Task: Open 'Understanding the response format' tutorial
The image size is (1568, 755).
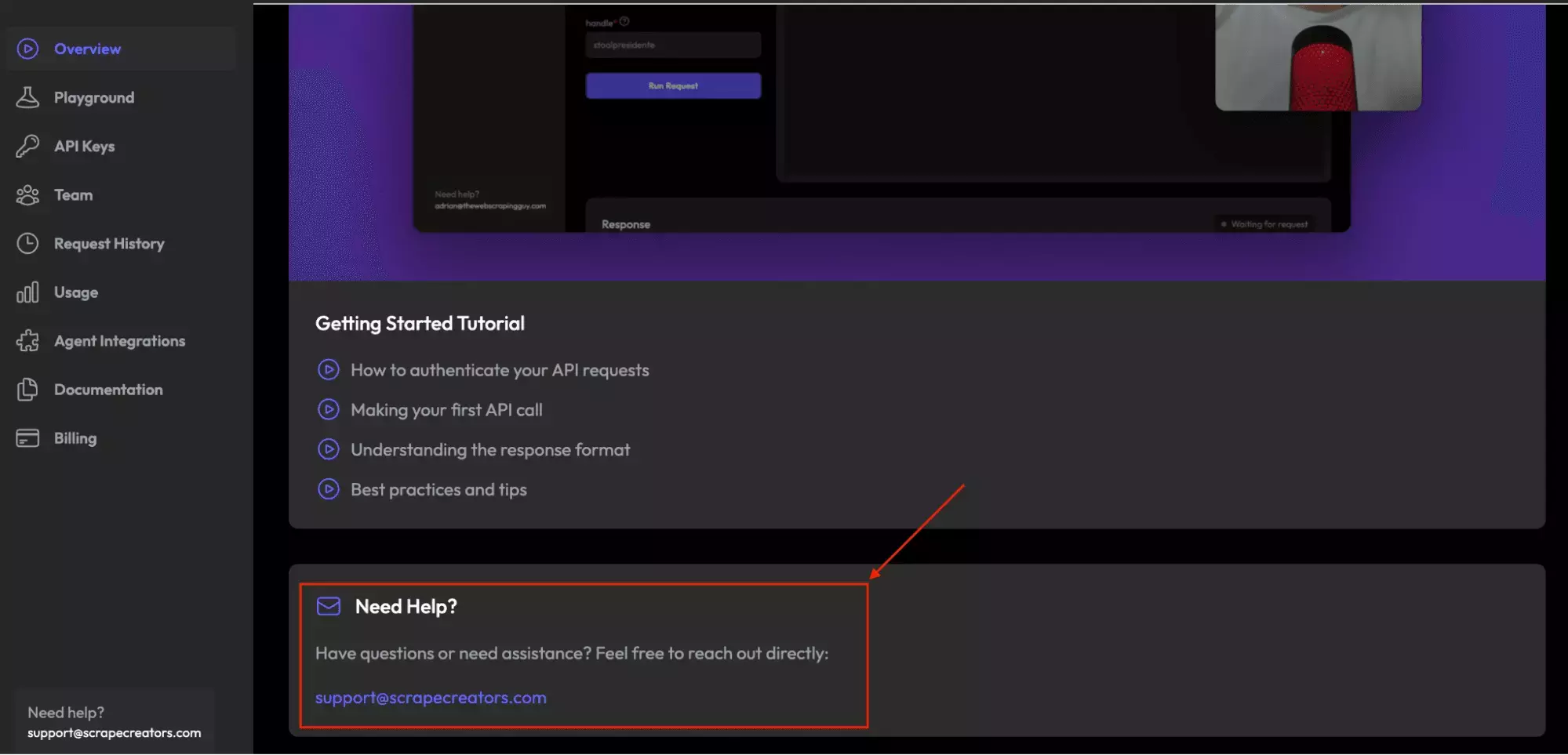Action: (x=490, y=450)
